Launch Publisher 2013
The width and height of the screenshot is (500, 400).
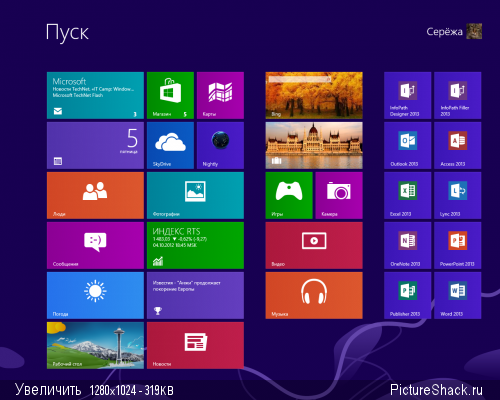click(407, 295)
